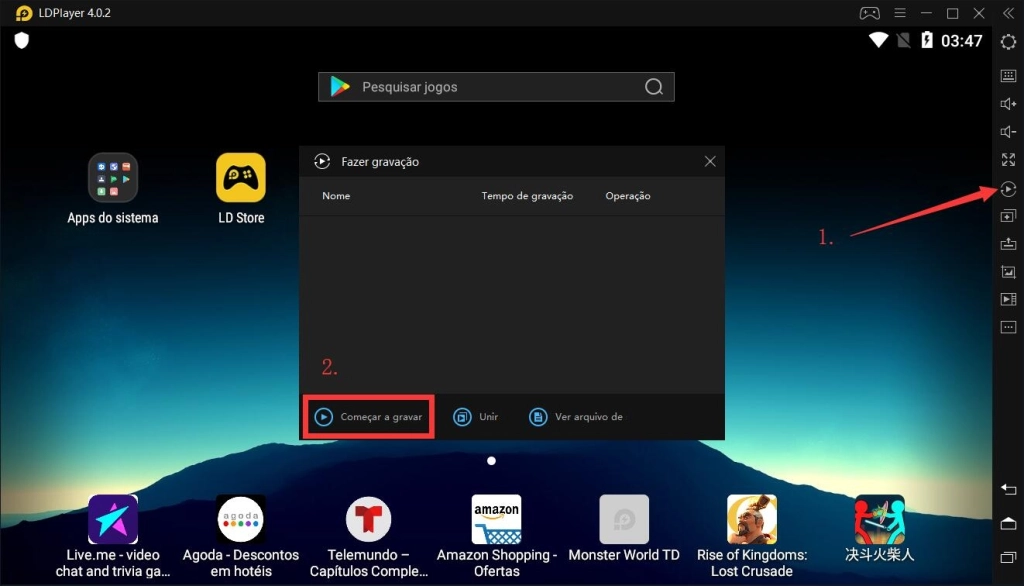The image size is (1024, 586).
Task: Collapse the sidebar with double chevron
Action: click(1008, 13)
